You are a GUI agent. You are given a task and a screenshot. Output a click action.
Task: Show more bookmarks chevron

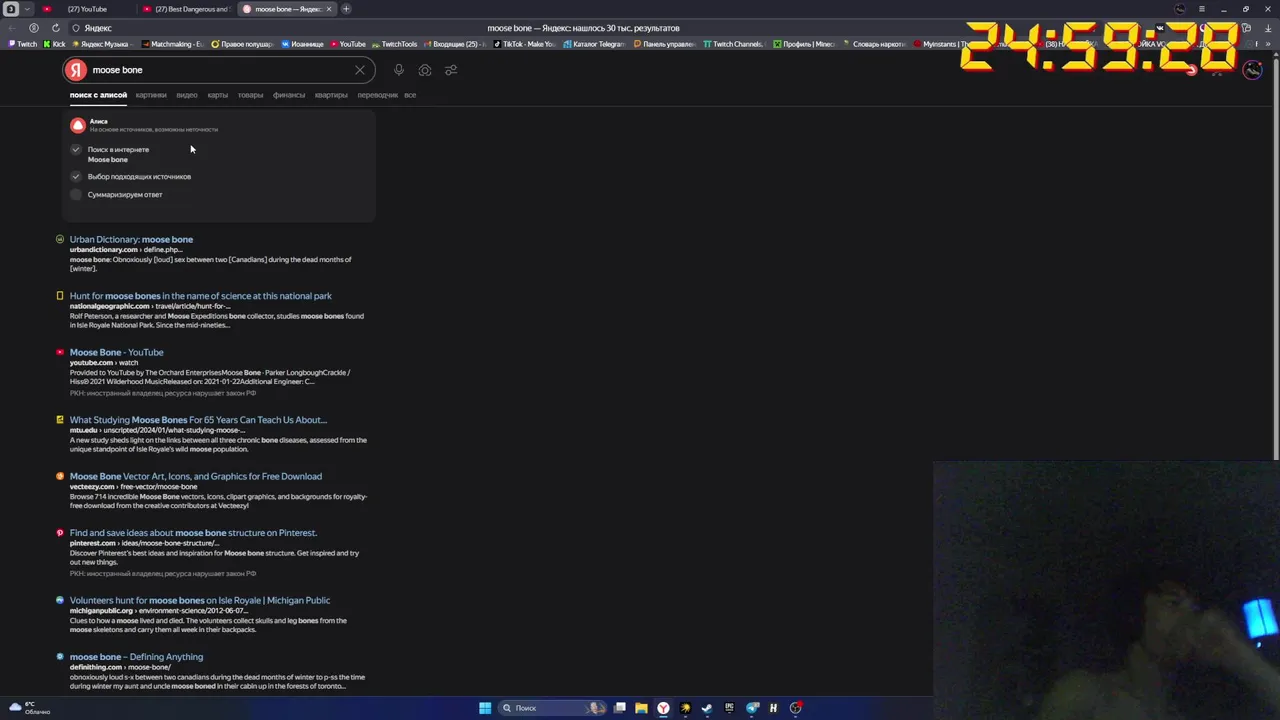tap(1270, 44)
